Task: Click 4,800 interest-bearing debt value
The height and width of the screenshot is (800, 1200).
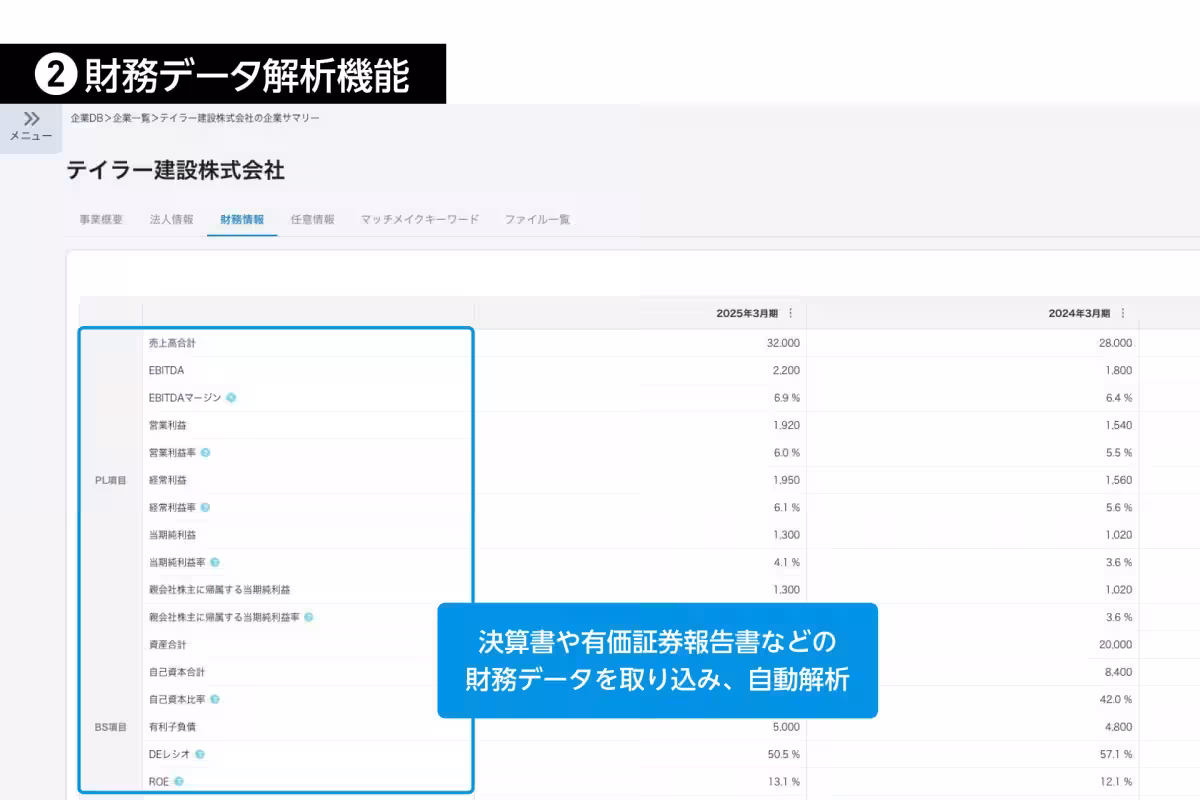Action: pos(1118,727)
